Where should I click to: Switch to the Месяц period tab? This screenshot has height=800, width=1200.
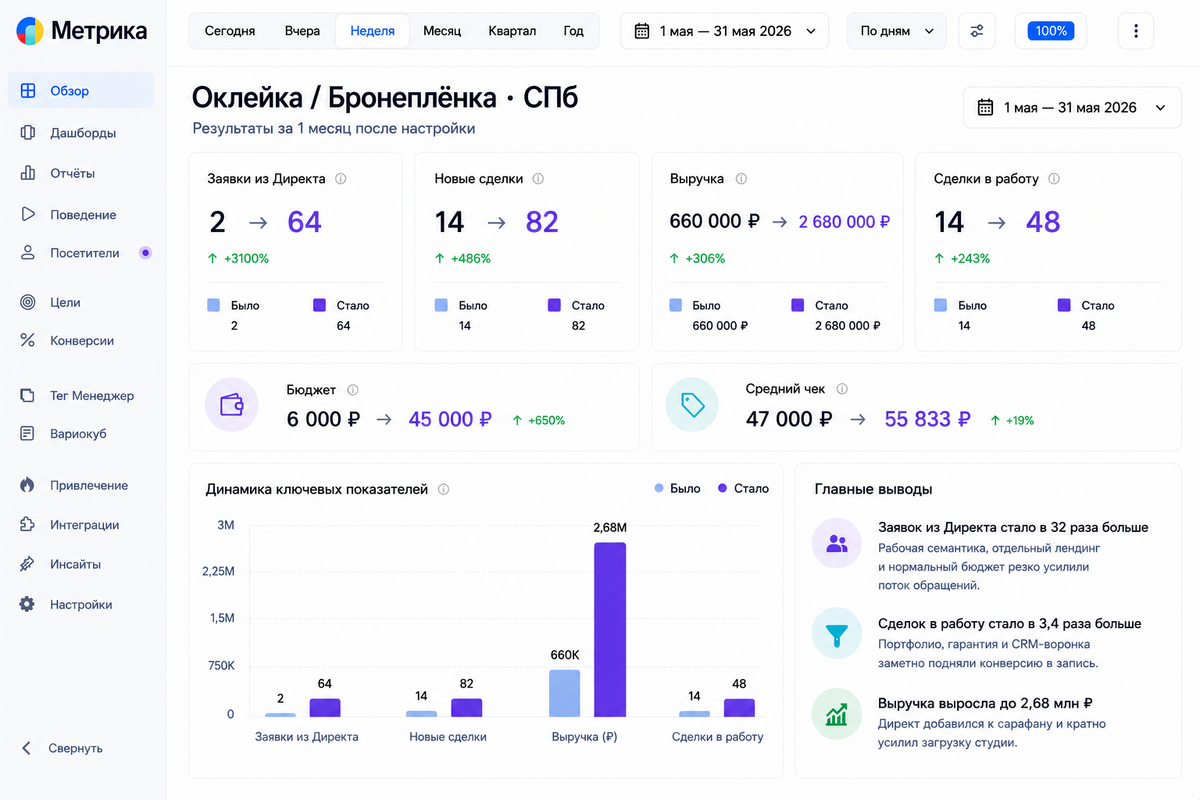(x=442, y=31)
